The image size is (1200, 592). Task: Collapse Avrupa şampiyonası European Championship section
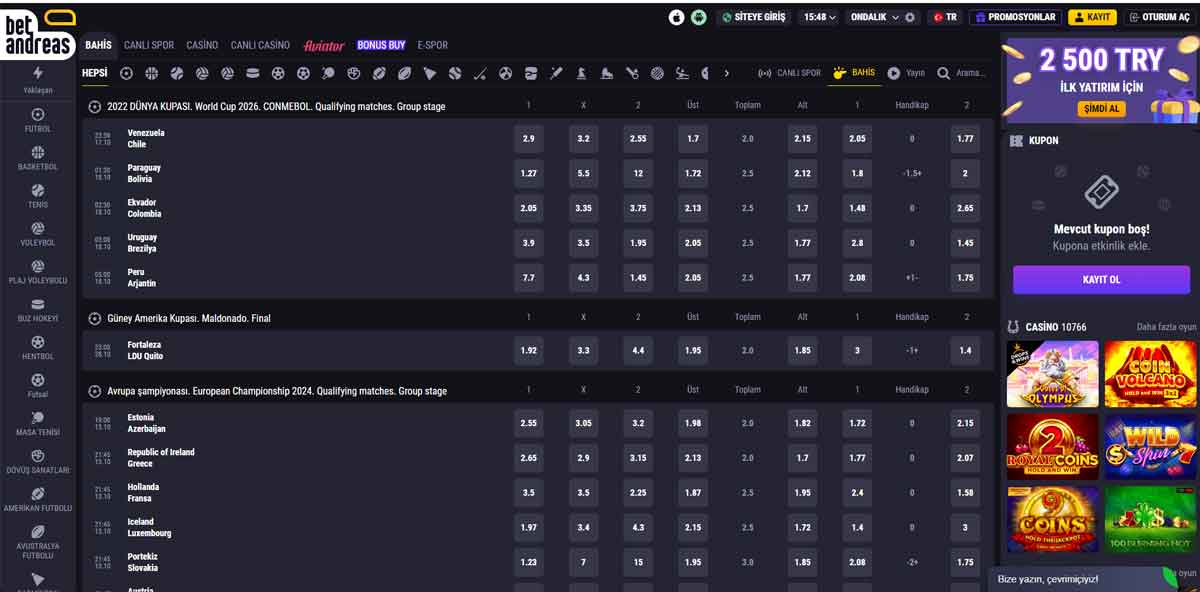point(94,391)
